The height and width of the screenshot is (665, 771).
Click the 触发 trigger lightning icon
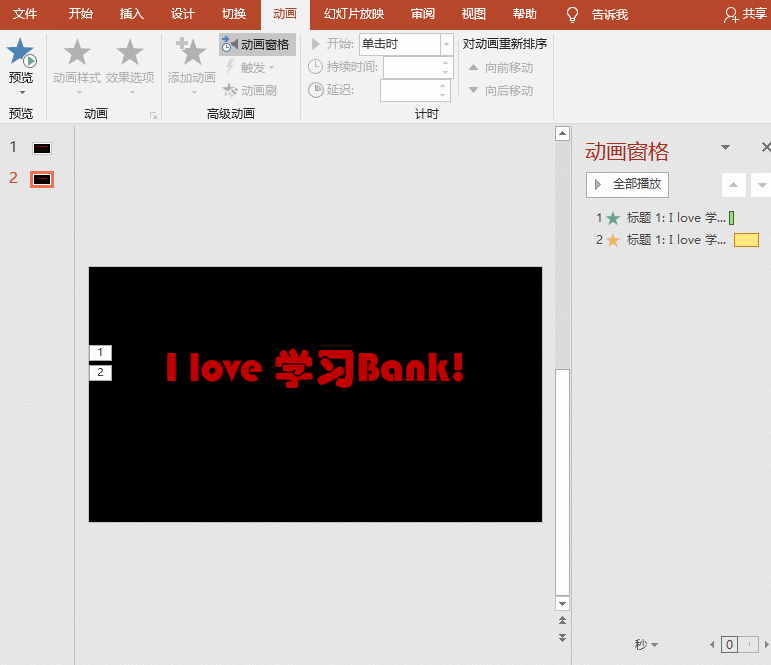230,67
